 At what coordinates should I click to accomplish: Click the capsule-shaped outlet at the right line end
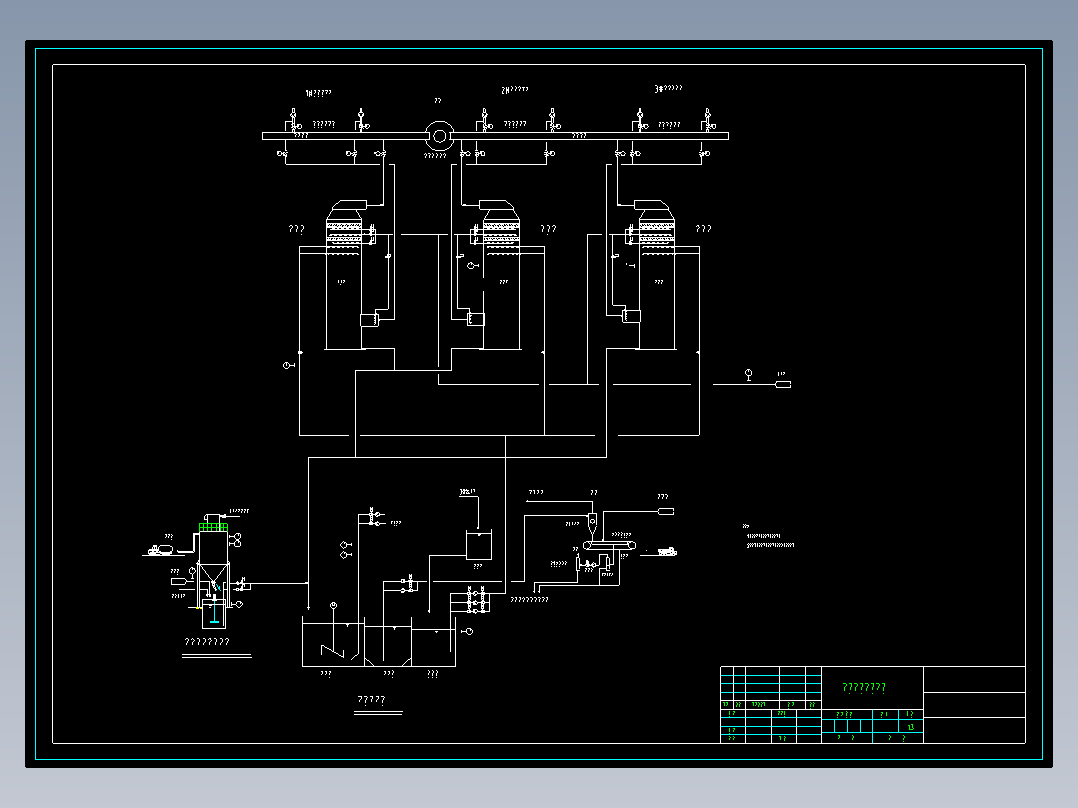[x=783, y=384]
